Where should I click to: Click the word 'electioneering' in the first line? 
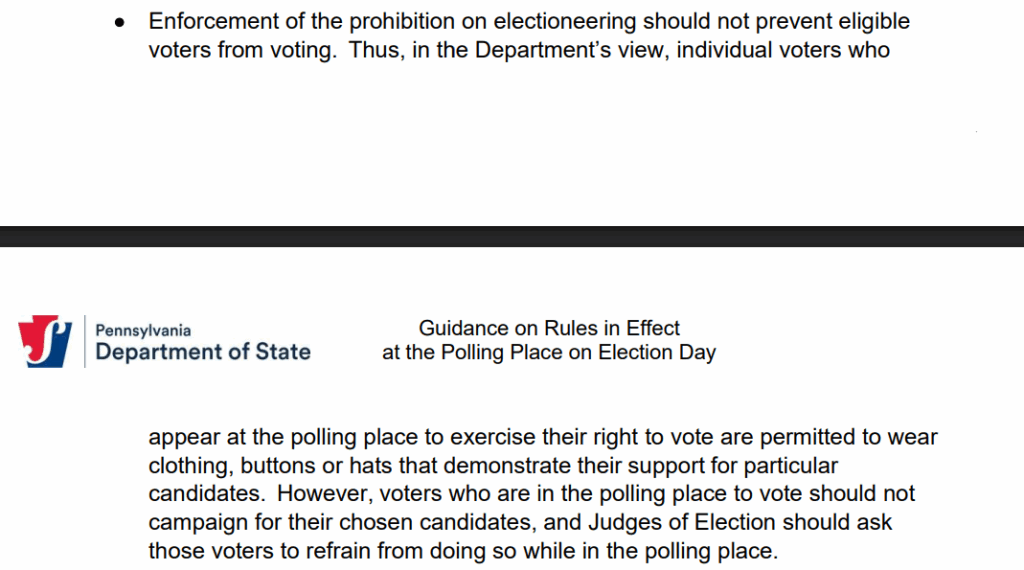564,22
